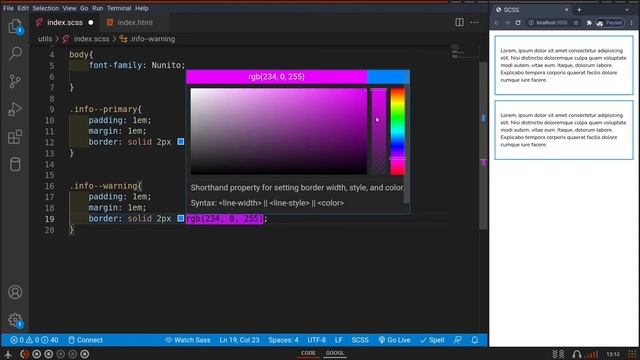The height and width of the screenshot is (360, 640).
Task: Open the editor More Actions ellipsis
Action: pos(474,22)
